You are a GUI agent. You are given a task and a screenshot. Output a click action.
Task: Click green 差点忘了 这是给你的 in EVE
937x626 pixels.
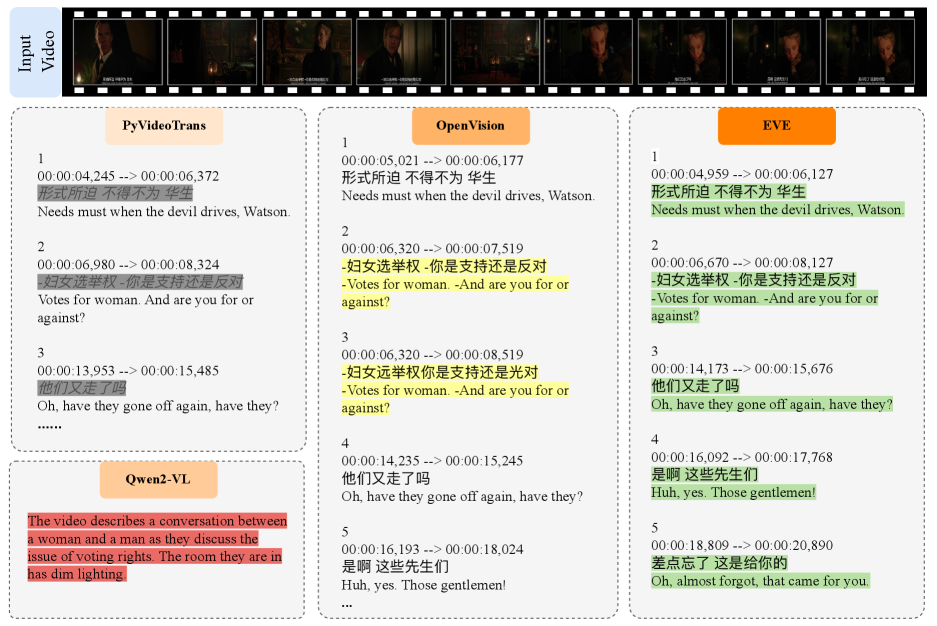(719, 563)
